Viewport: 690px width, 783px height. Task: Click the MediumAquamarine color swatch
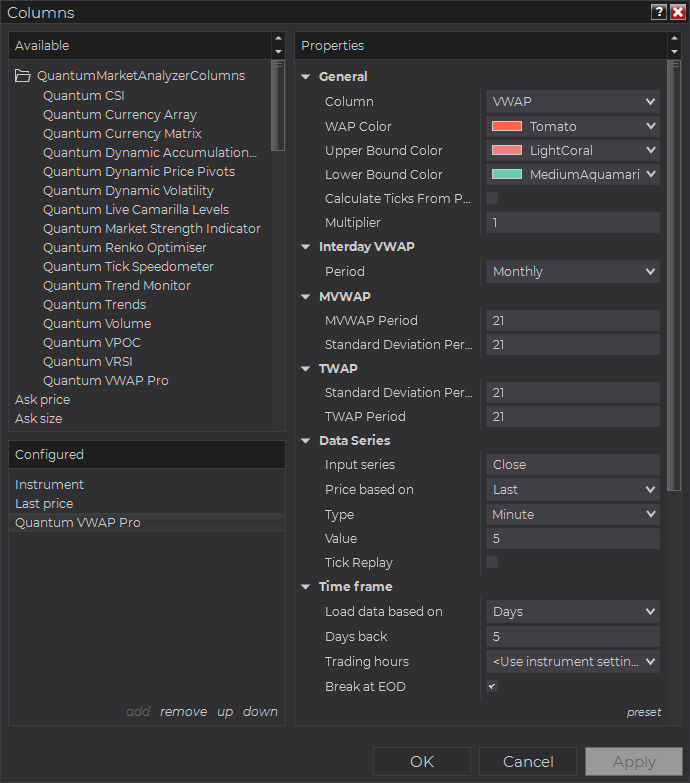[x=507, y=174]
